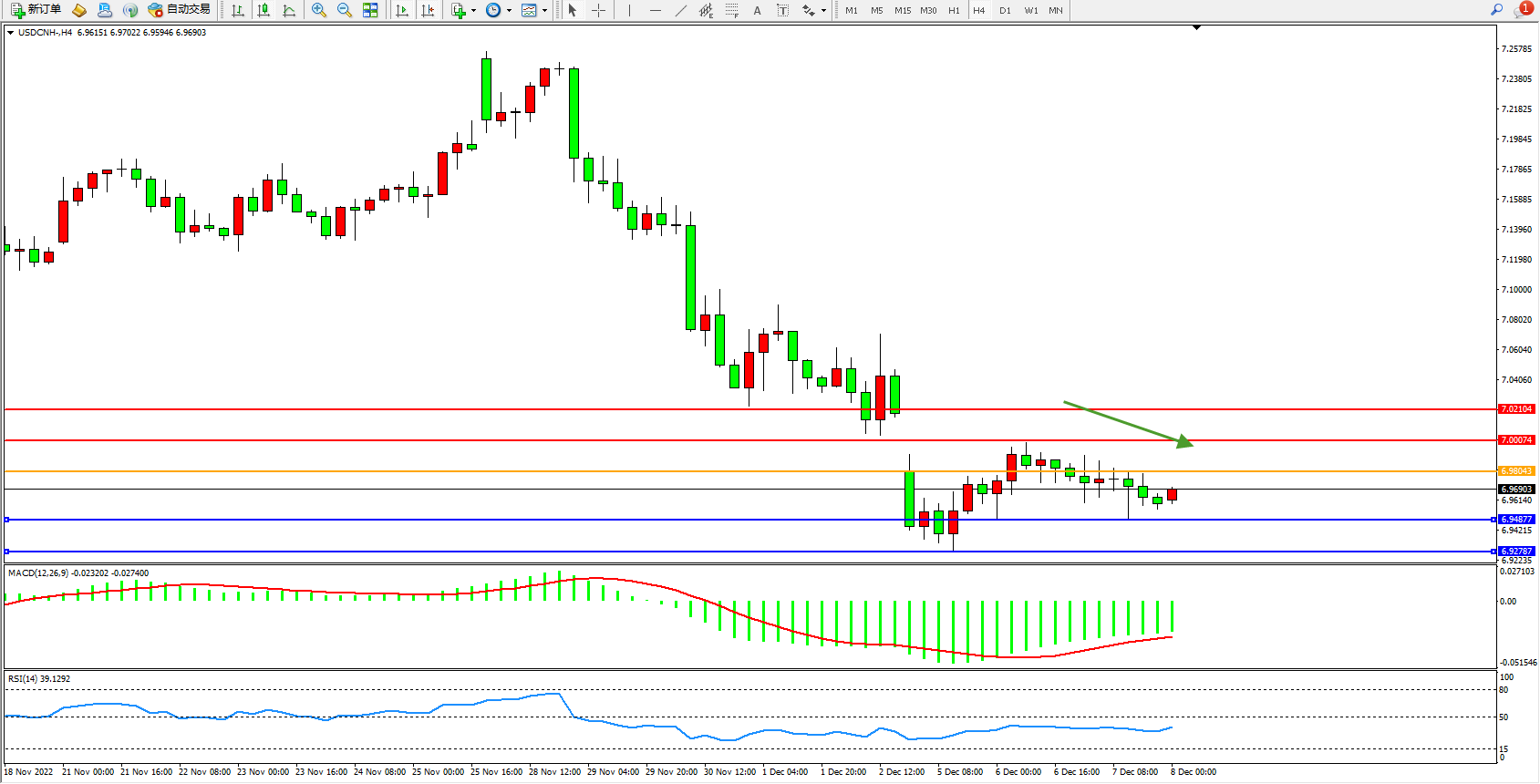
Task: Select the trendline drawing tool
Action: (681, 10)
